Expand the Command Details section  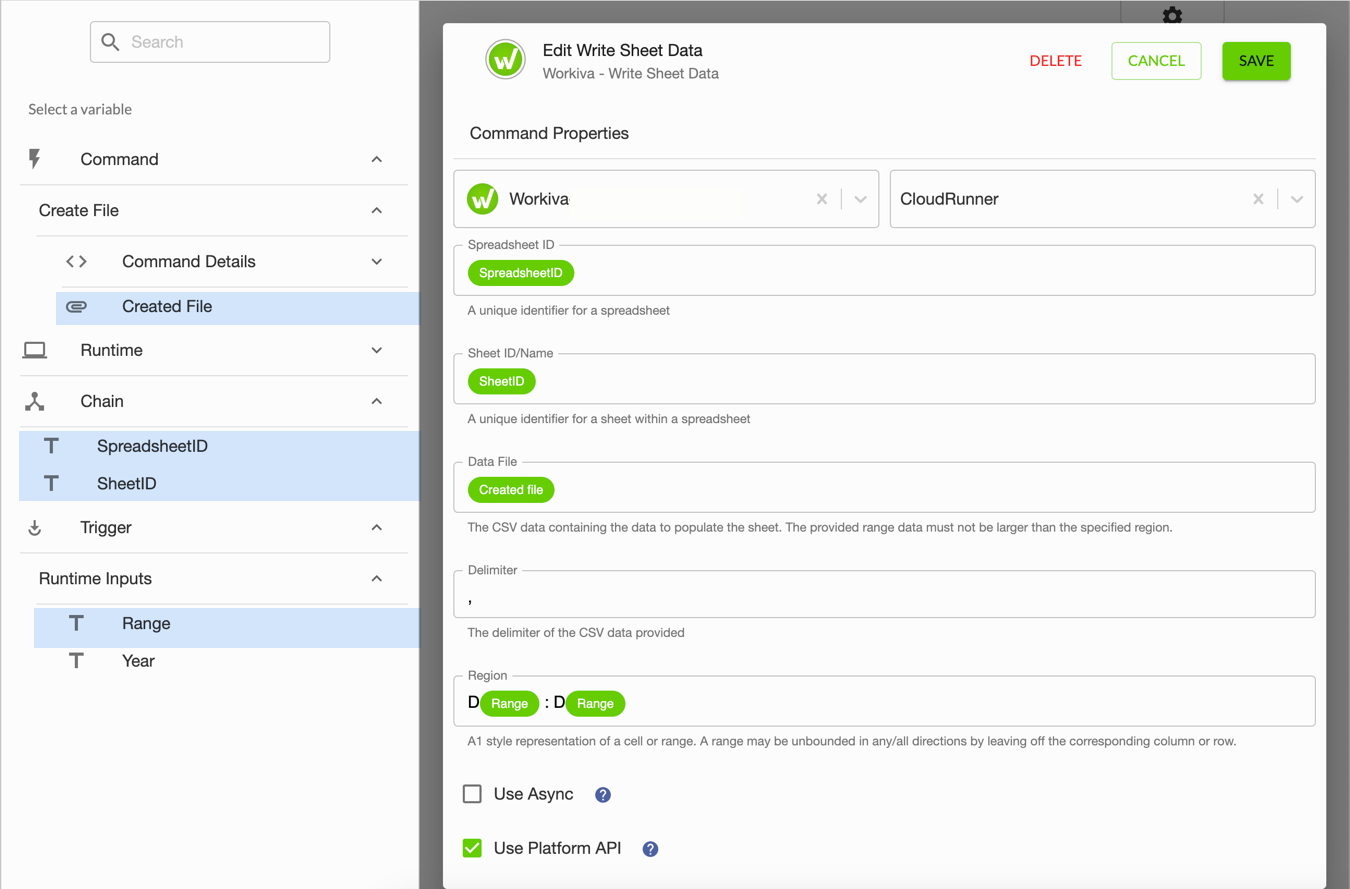click(x=377, y=261)
